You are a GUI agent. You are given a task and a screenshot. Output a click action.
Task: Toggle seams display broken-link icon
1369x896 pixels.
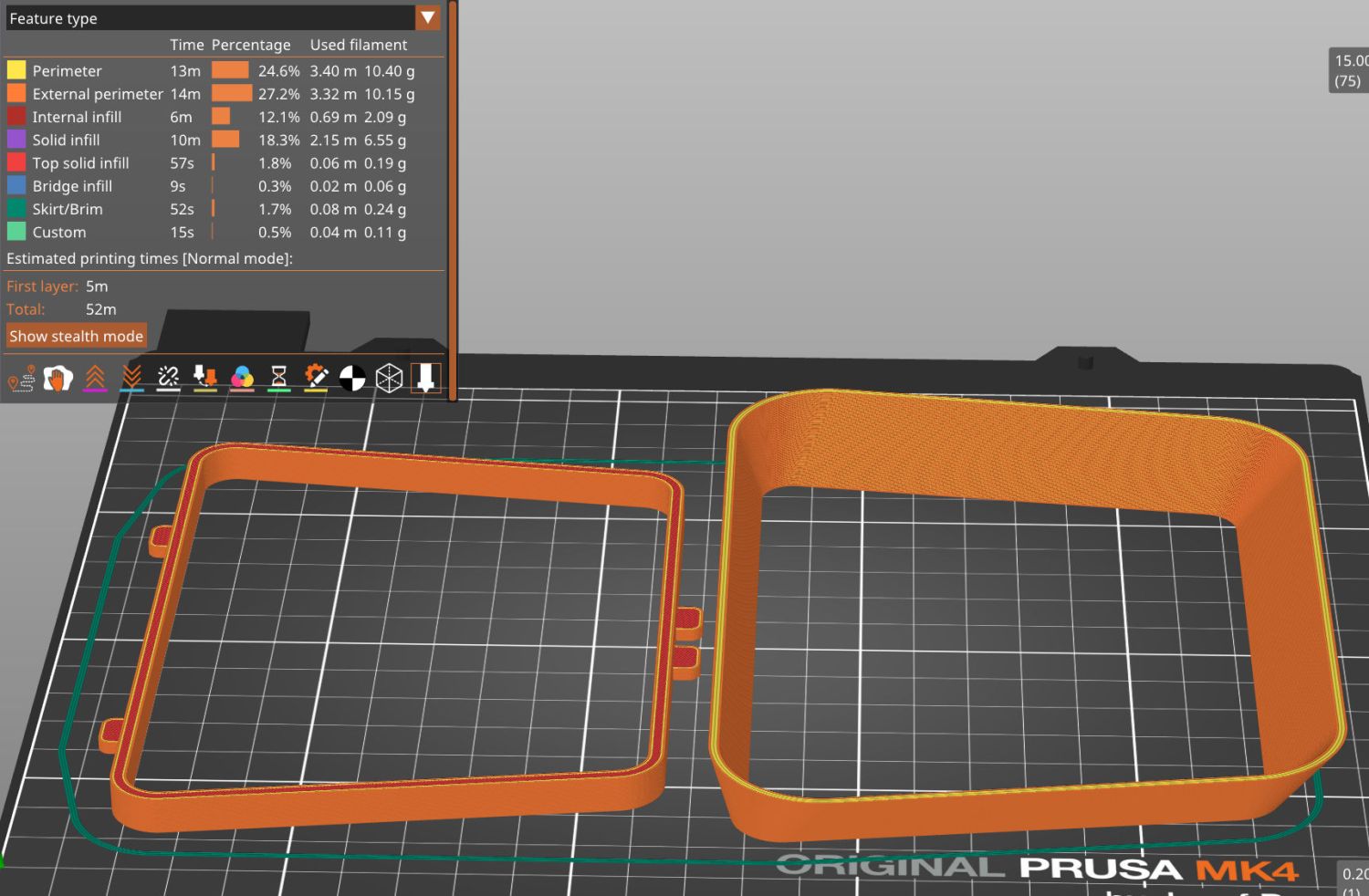(168, 378)
